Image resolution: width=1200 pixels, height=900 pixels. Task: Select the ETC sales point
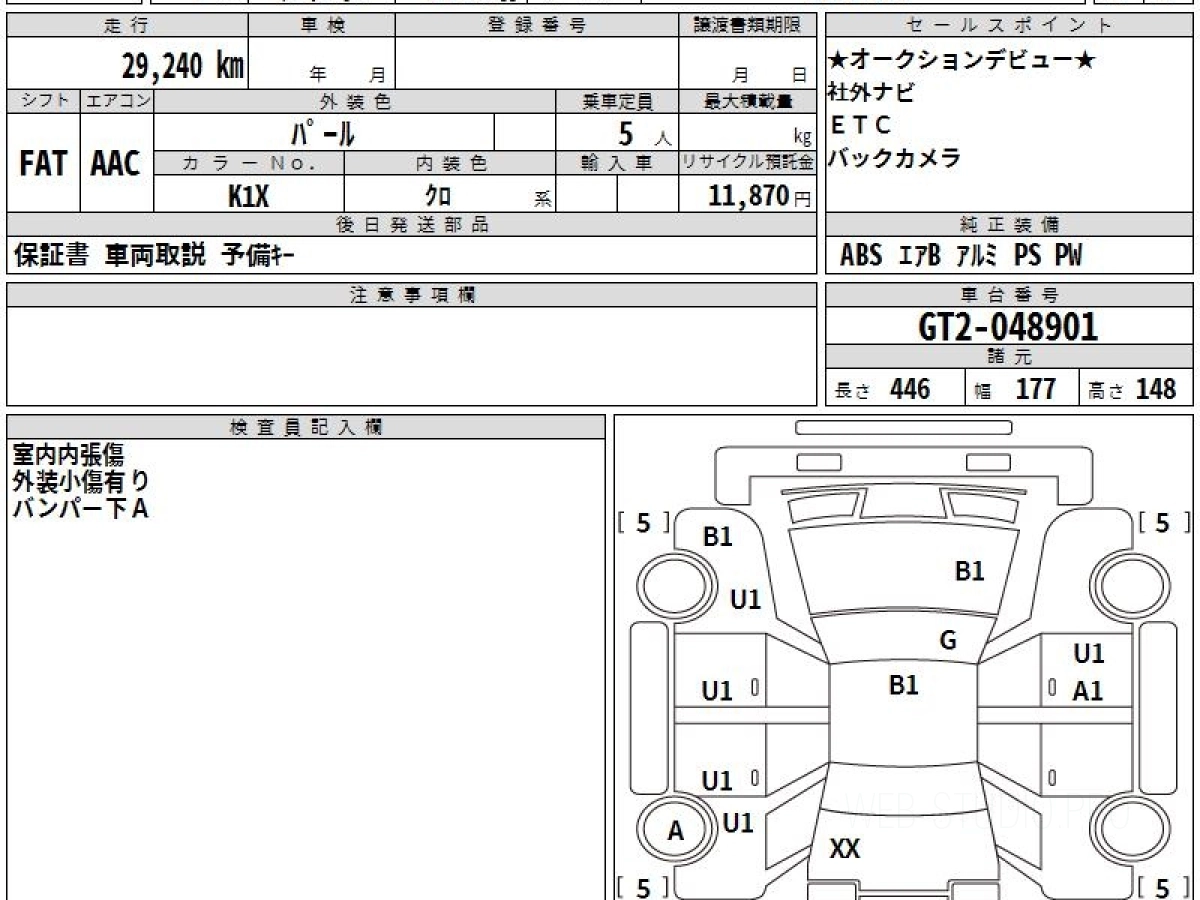(x=860, y=125)
